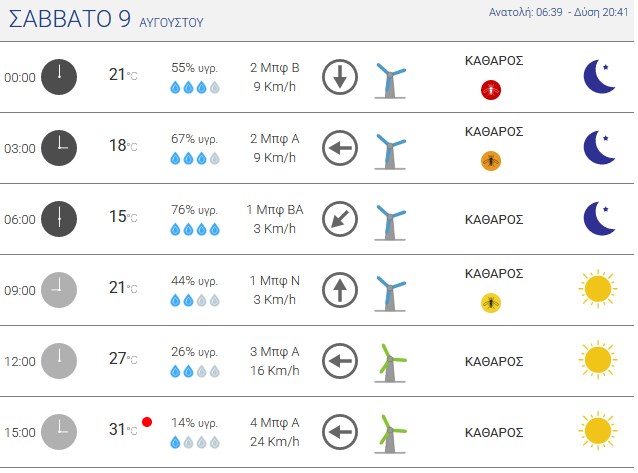The width and height of the screenshot is (638, 473).
Task: Click the sun icon in the 15:00 row
Action: [598, 431]
